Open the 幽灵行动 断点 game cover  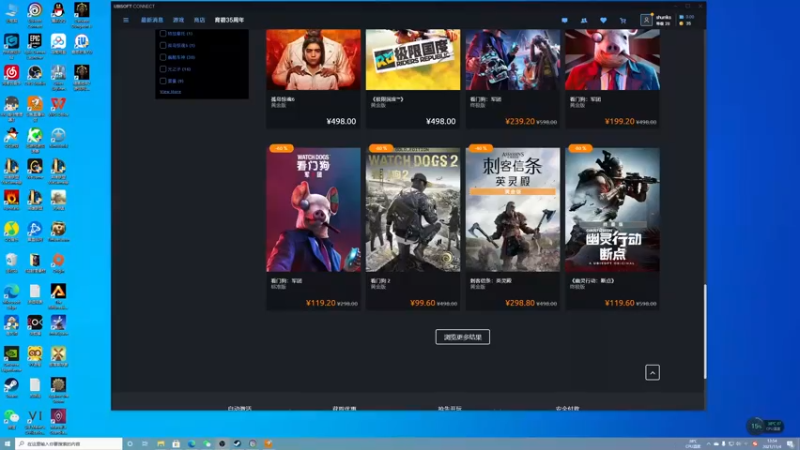click(612, 210)
